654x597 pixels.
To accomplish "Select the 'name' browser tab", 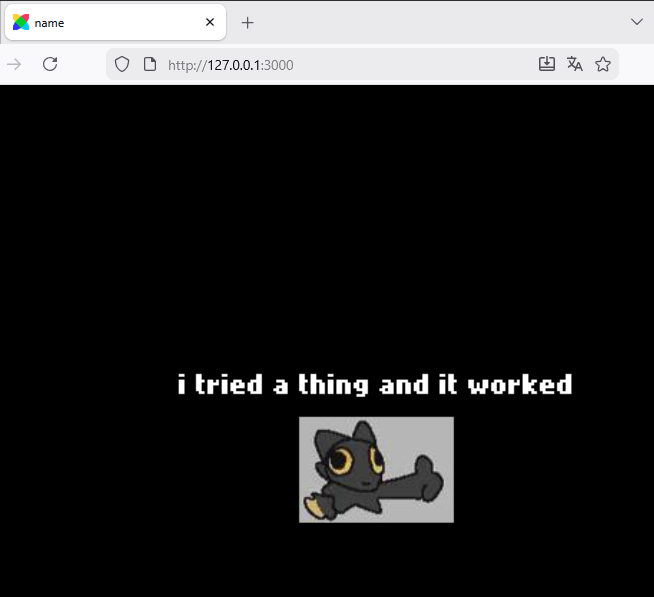I will tap(116, 23).
